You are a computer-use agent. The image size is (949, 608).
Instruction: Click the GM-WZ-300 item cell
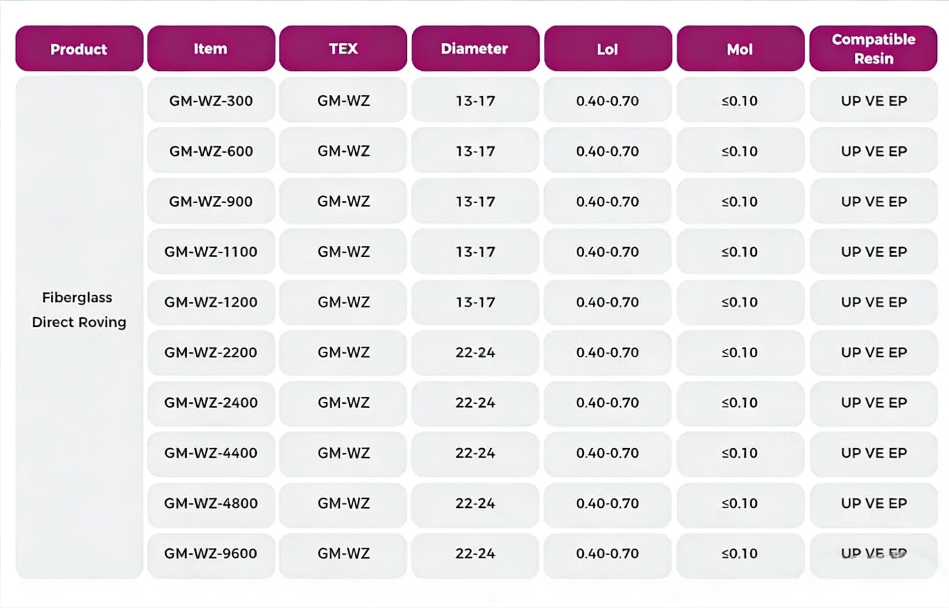[211, 101]
